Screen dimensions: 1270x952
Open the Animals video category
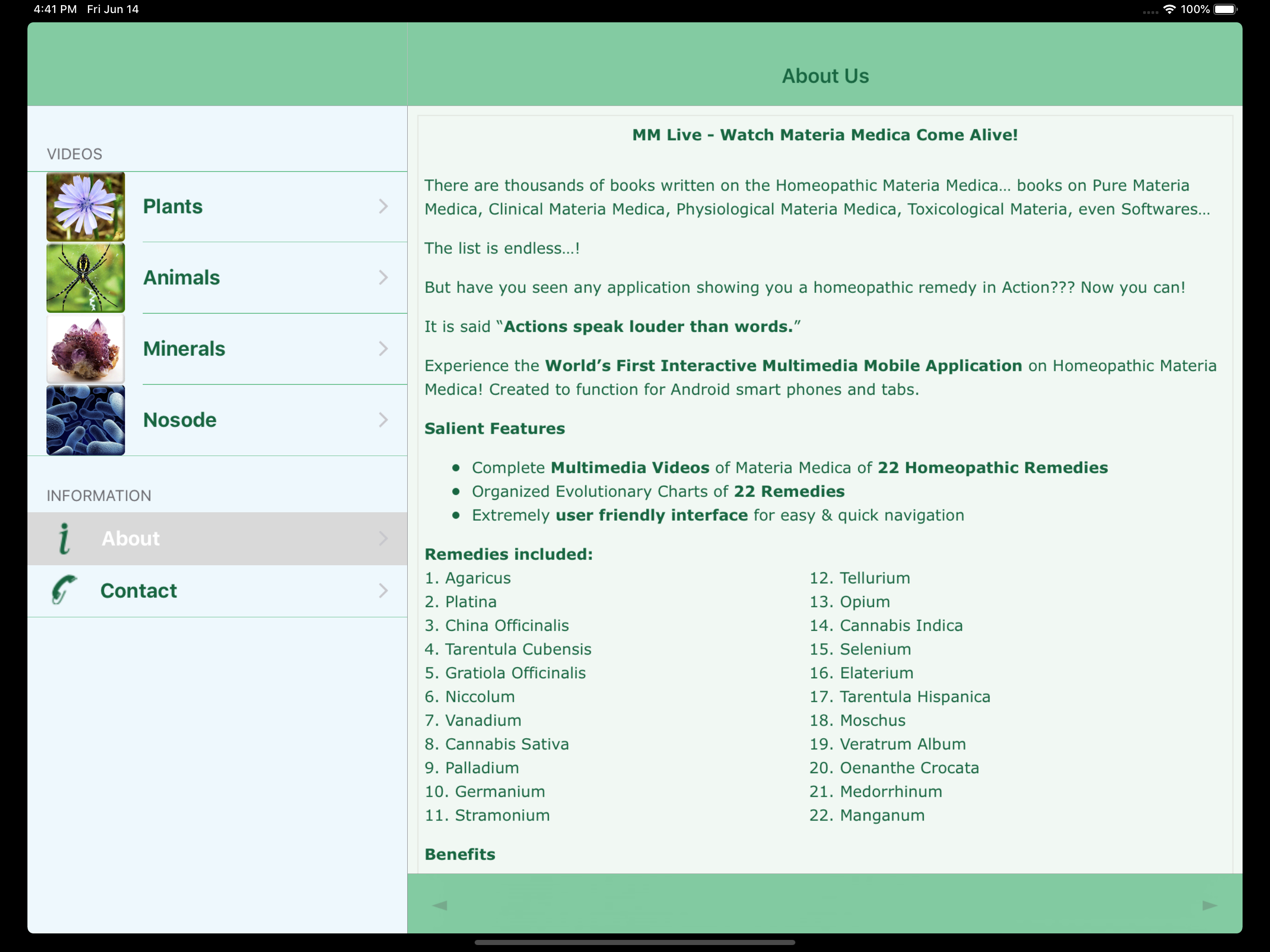[217, 278]
